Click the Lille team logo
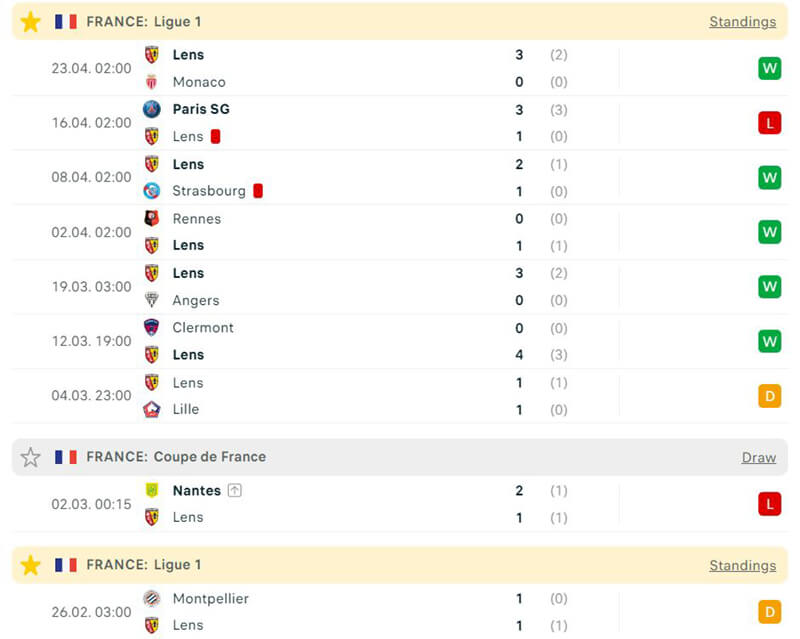This screenshot has width=800, height=639. 152,409
